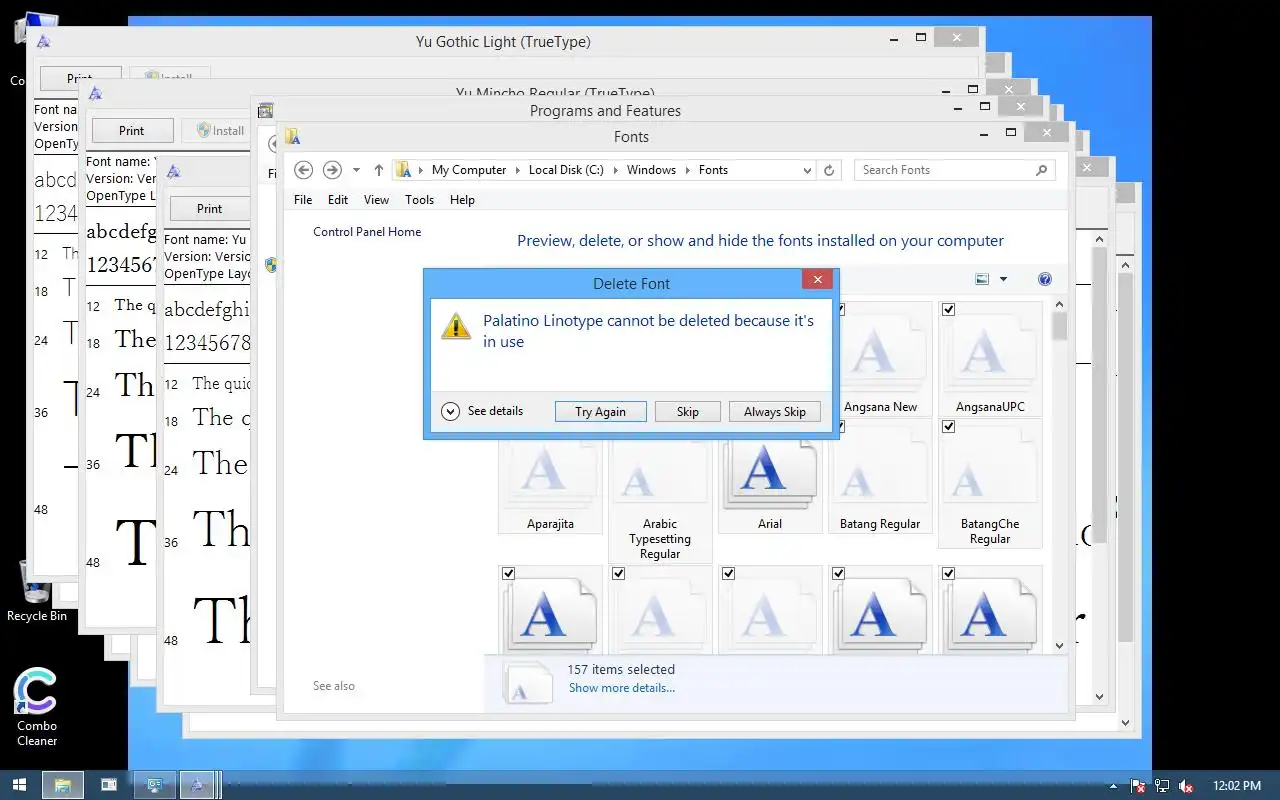Open view options dropdown arrow
Viewport: 1280px width, 800px height.
coord(1003,280)
